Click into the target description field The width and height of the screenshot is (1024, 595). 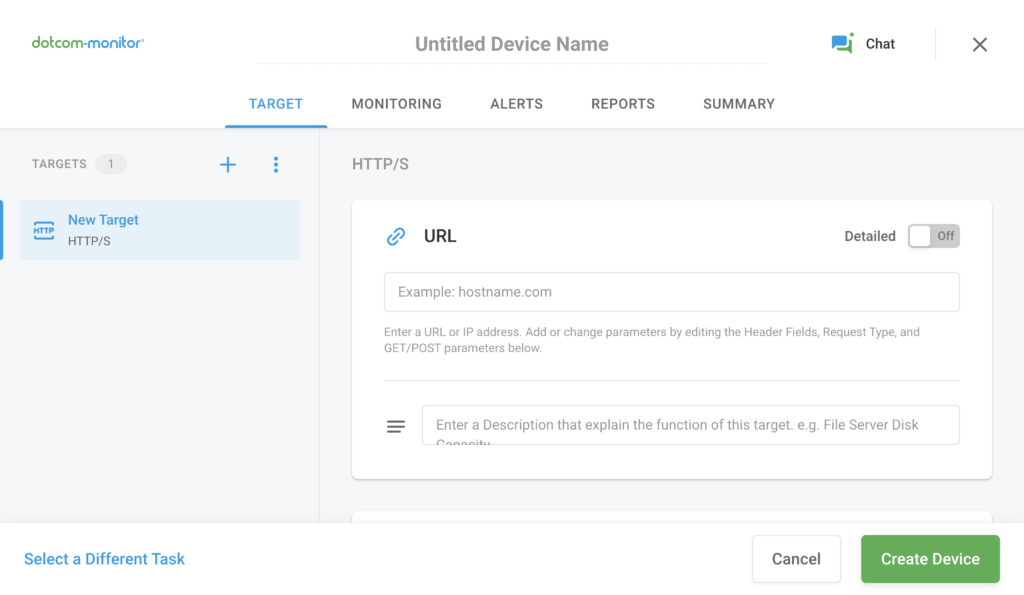coord(691,425)
